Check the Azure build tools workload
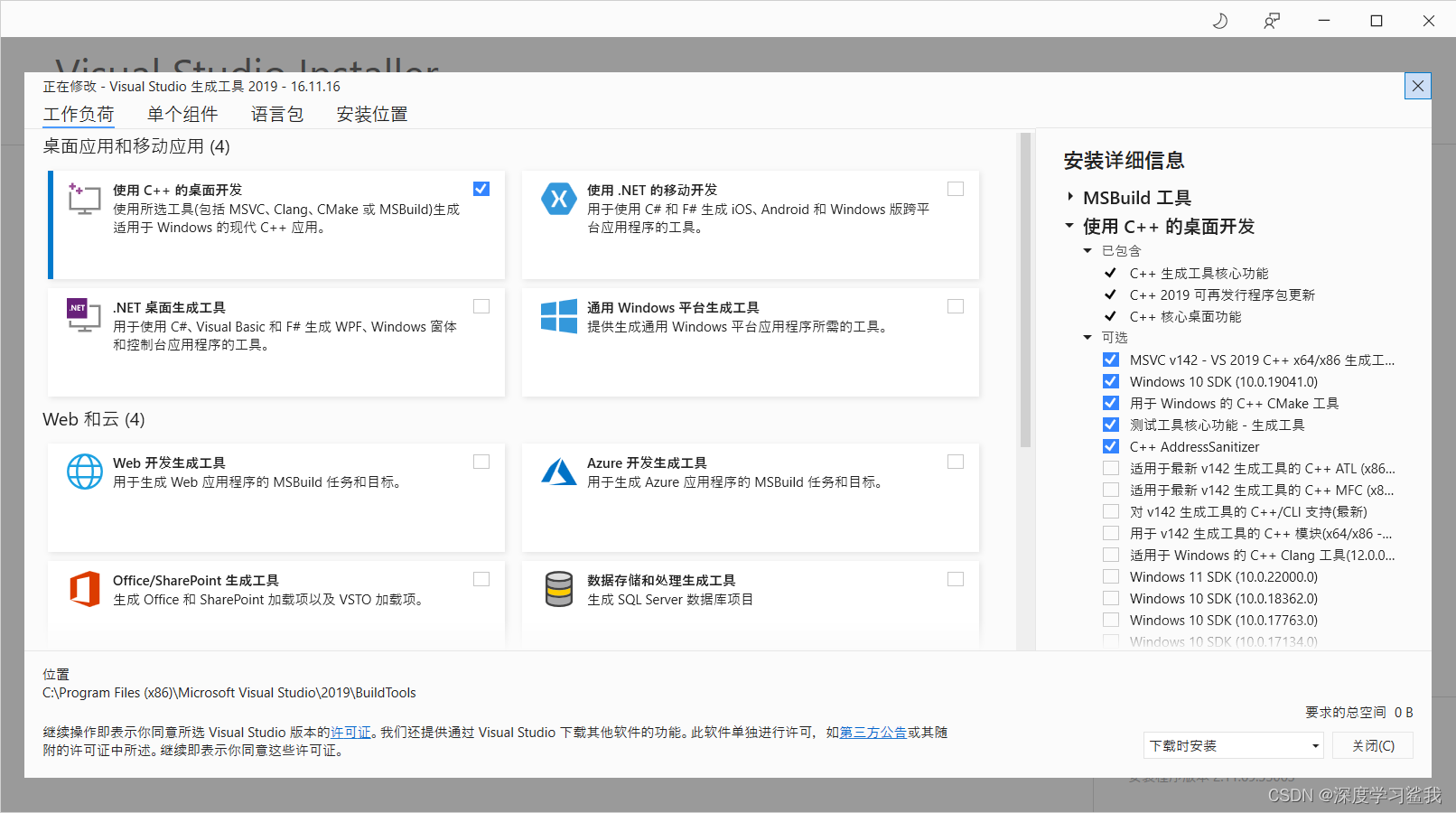 click(956, 462)
